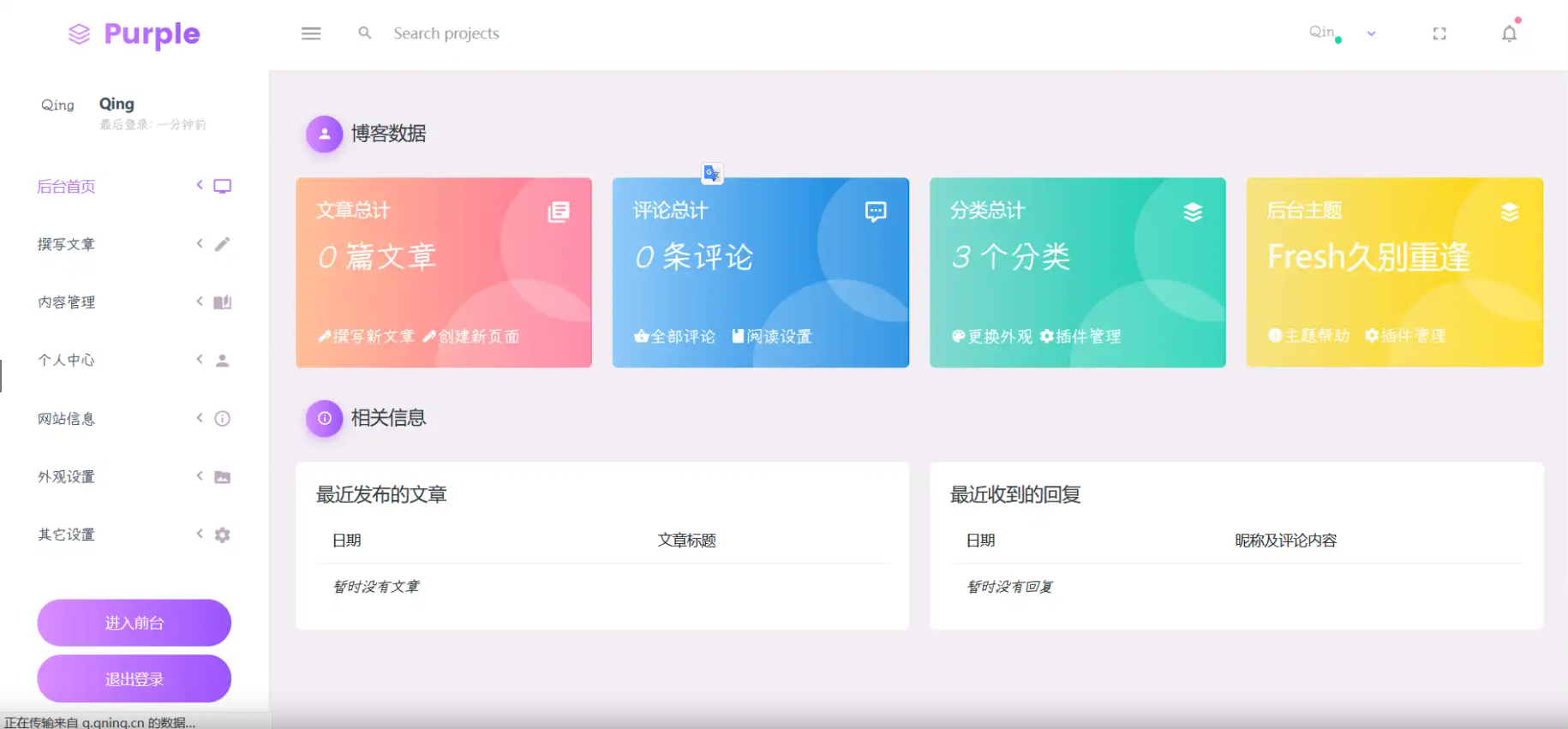Screen dimensions: 1568x729
Task: Open the Qing user dropdown arrow
Action: [x=1371, y=33]
